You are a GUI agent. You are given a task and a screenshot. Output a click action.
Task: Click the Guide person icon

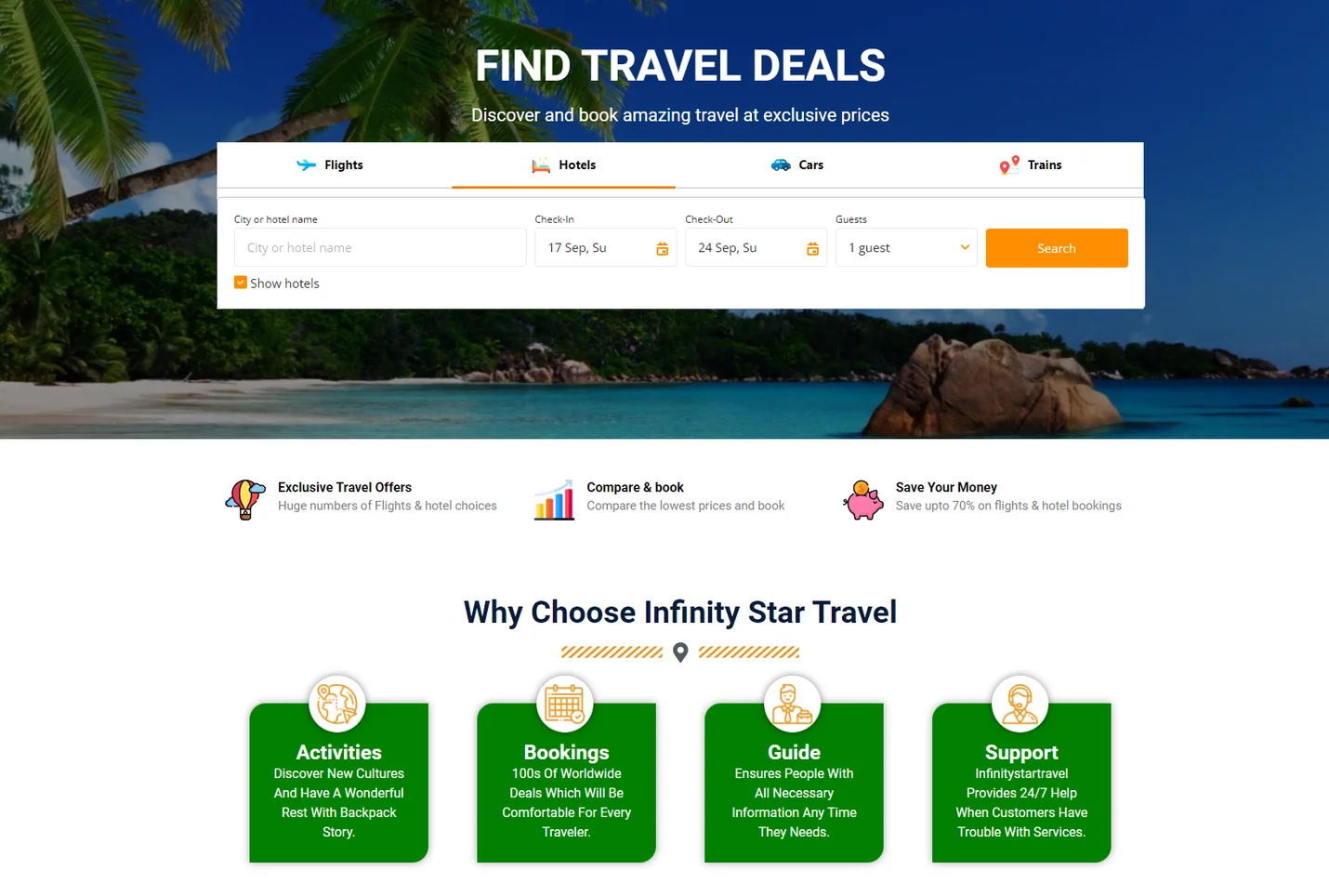point(793,704)
